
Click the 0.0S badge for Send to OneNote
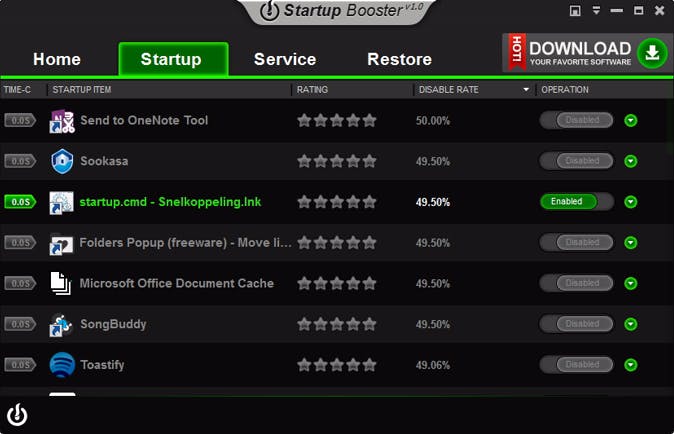point(20,120)
